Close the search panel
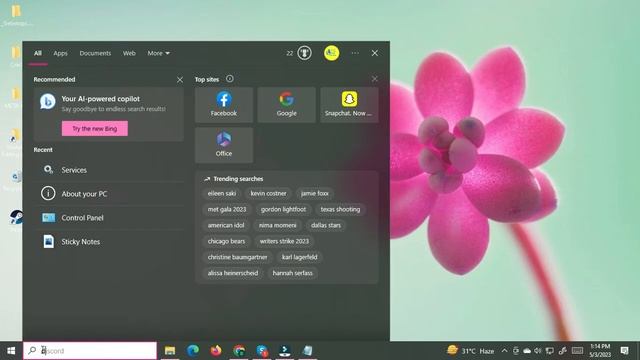The height and width of the screenshot is (360, 640). coord(375,53)
